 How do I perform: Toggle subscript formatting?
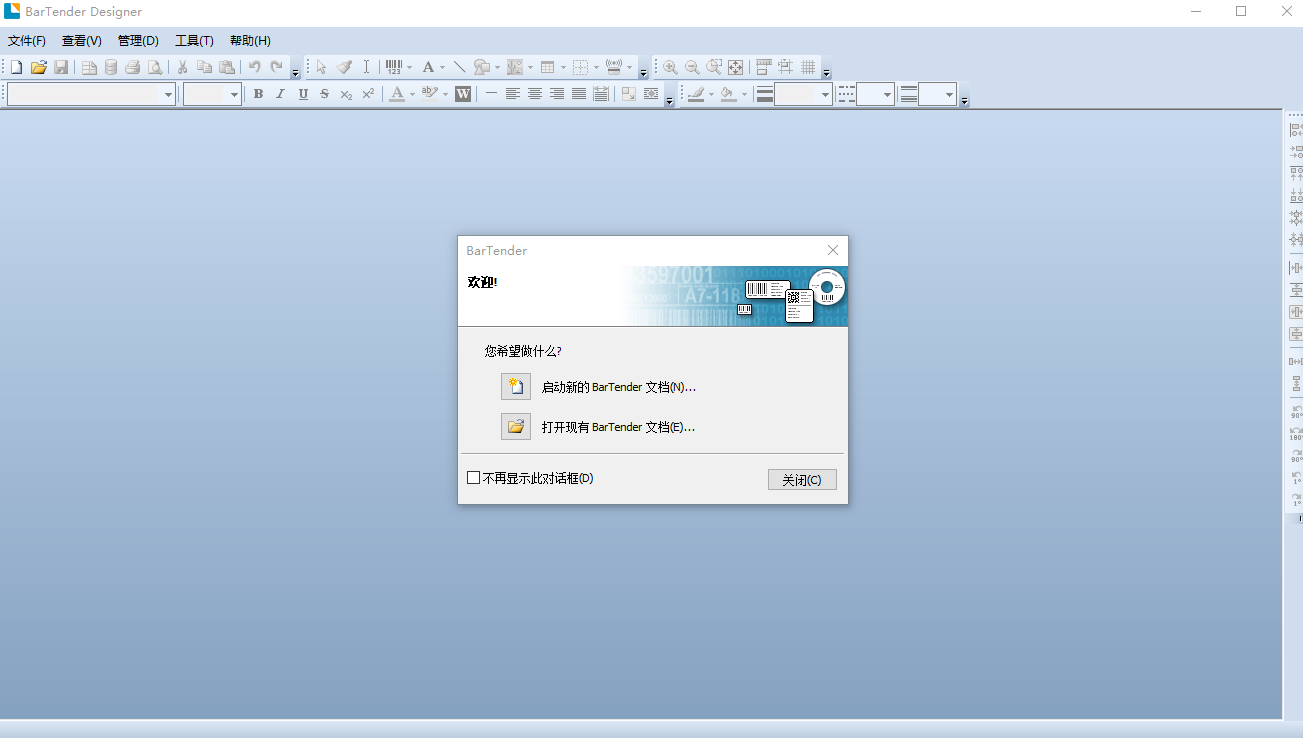pyautogui.click(x=346, y=94)
